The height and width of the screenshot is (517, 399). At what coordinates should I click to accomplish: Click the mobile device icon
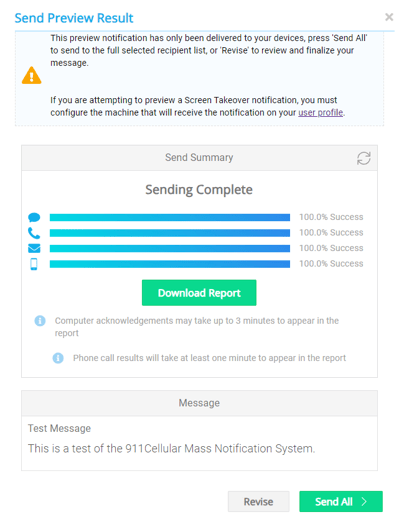click(34, 264)
